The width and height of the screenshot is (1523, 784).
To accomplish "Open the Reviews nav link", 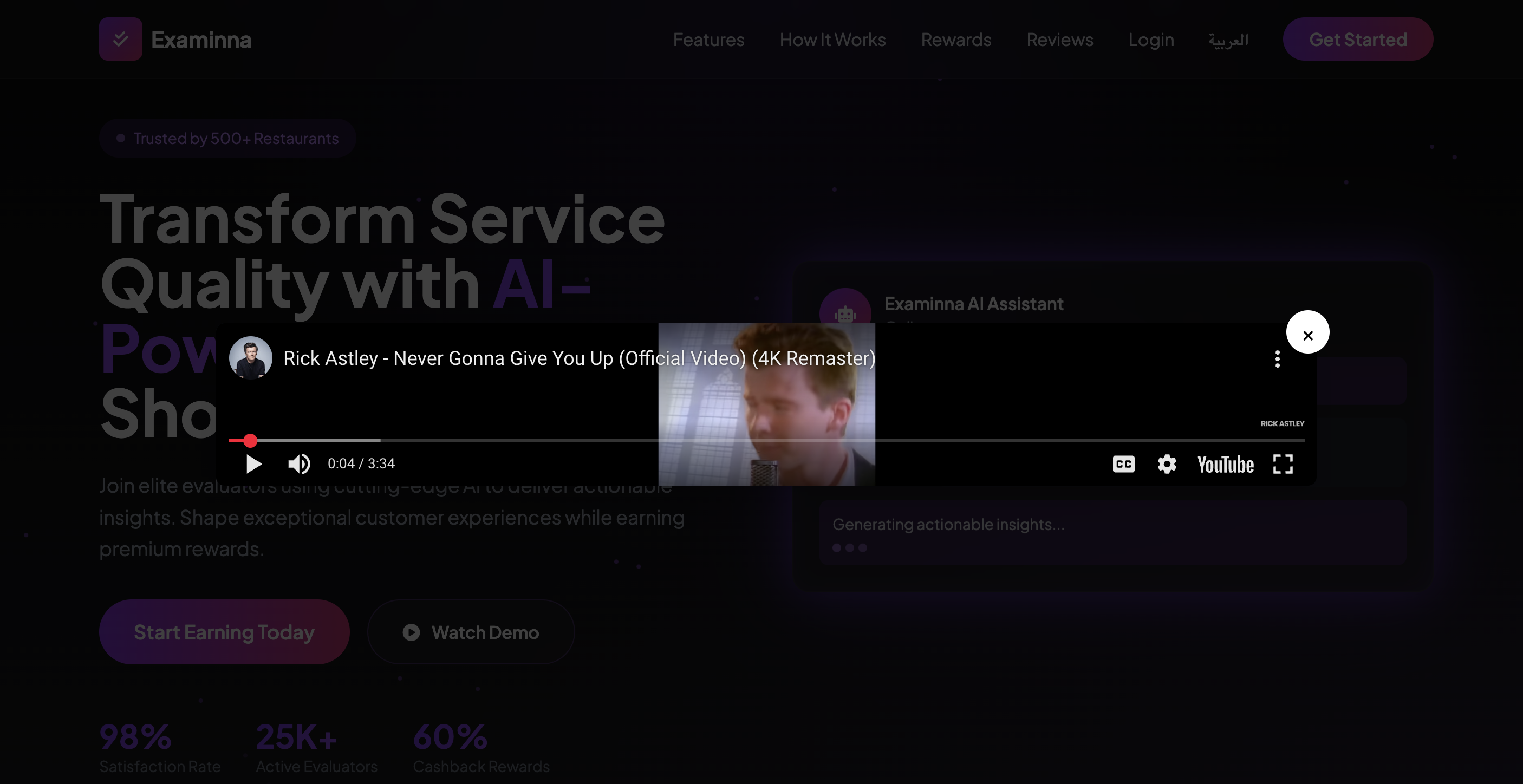I will pos(1059,40).
